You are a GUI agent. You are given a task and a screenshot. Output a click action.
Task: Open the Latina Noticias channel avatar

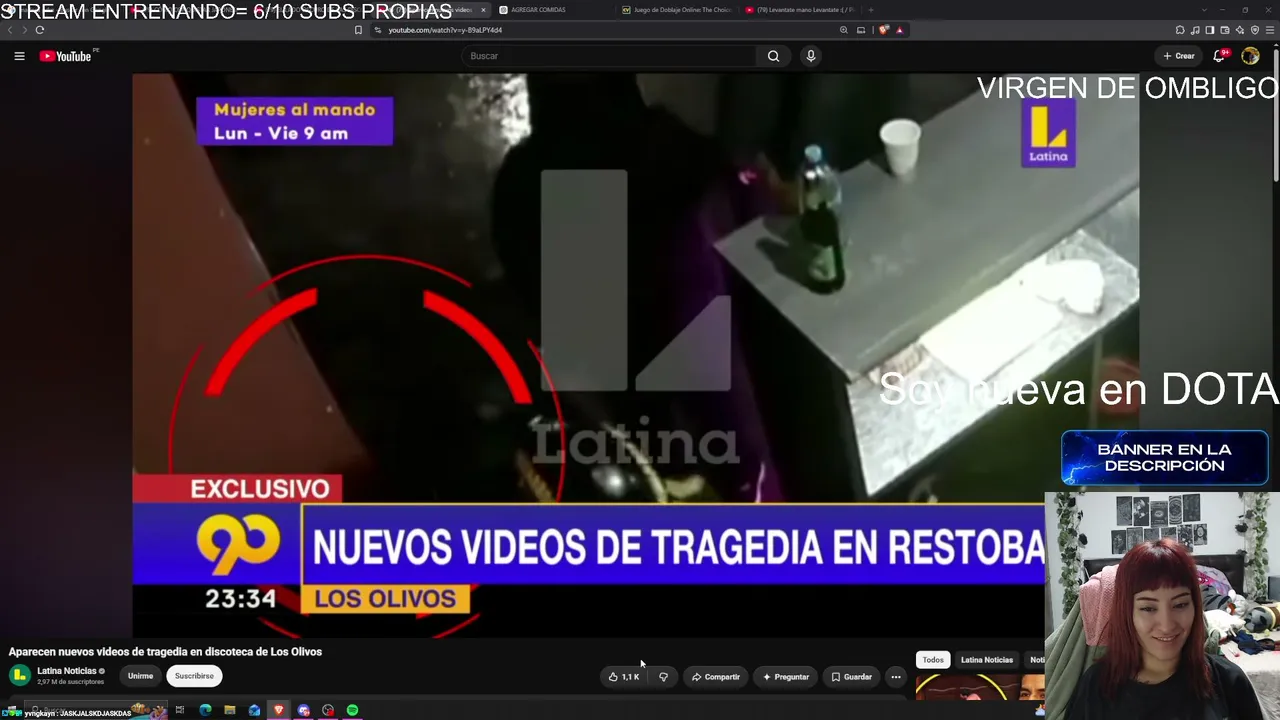point(19,675)
